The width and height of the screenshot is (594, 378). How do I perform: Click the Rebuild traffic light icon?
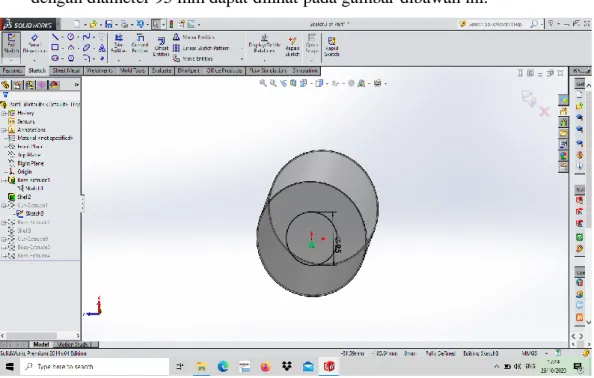point(171,24)
